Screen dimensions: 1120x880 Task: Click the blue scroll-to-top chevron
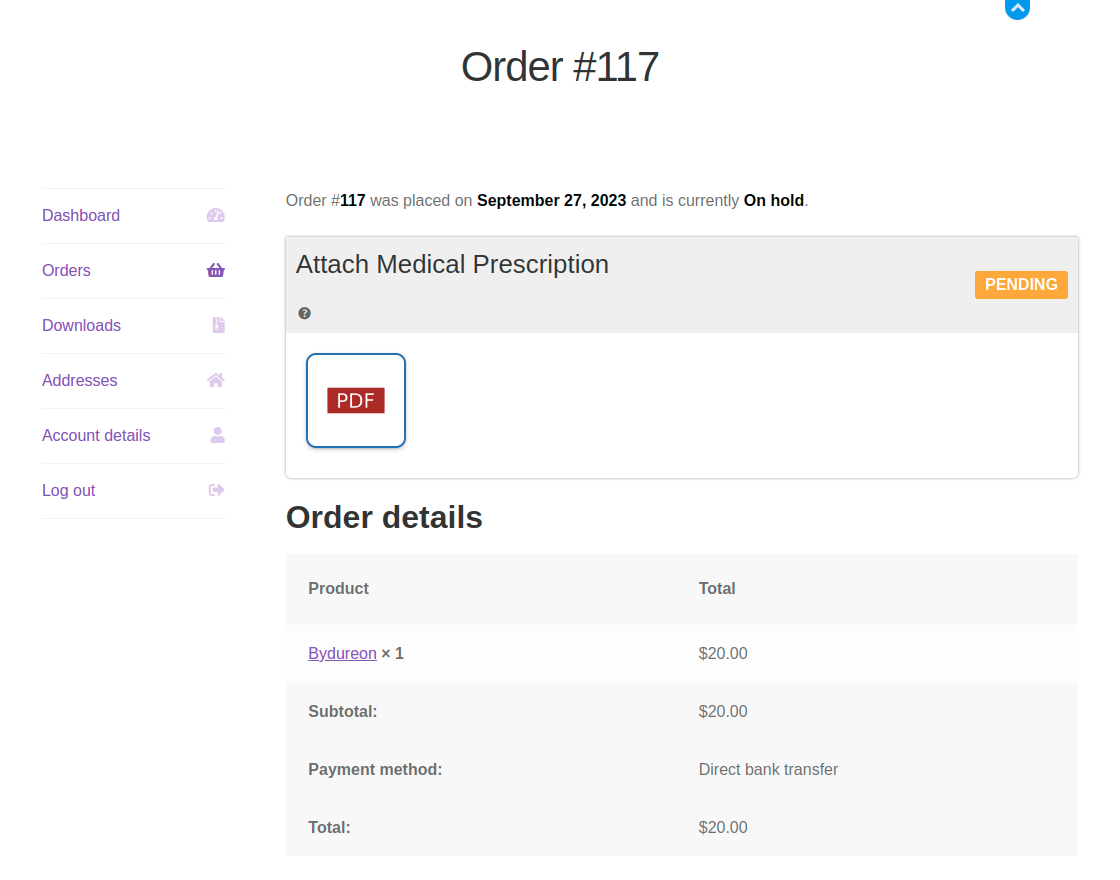pyautogui.click(x=1017, y=10)
